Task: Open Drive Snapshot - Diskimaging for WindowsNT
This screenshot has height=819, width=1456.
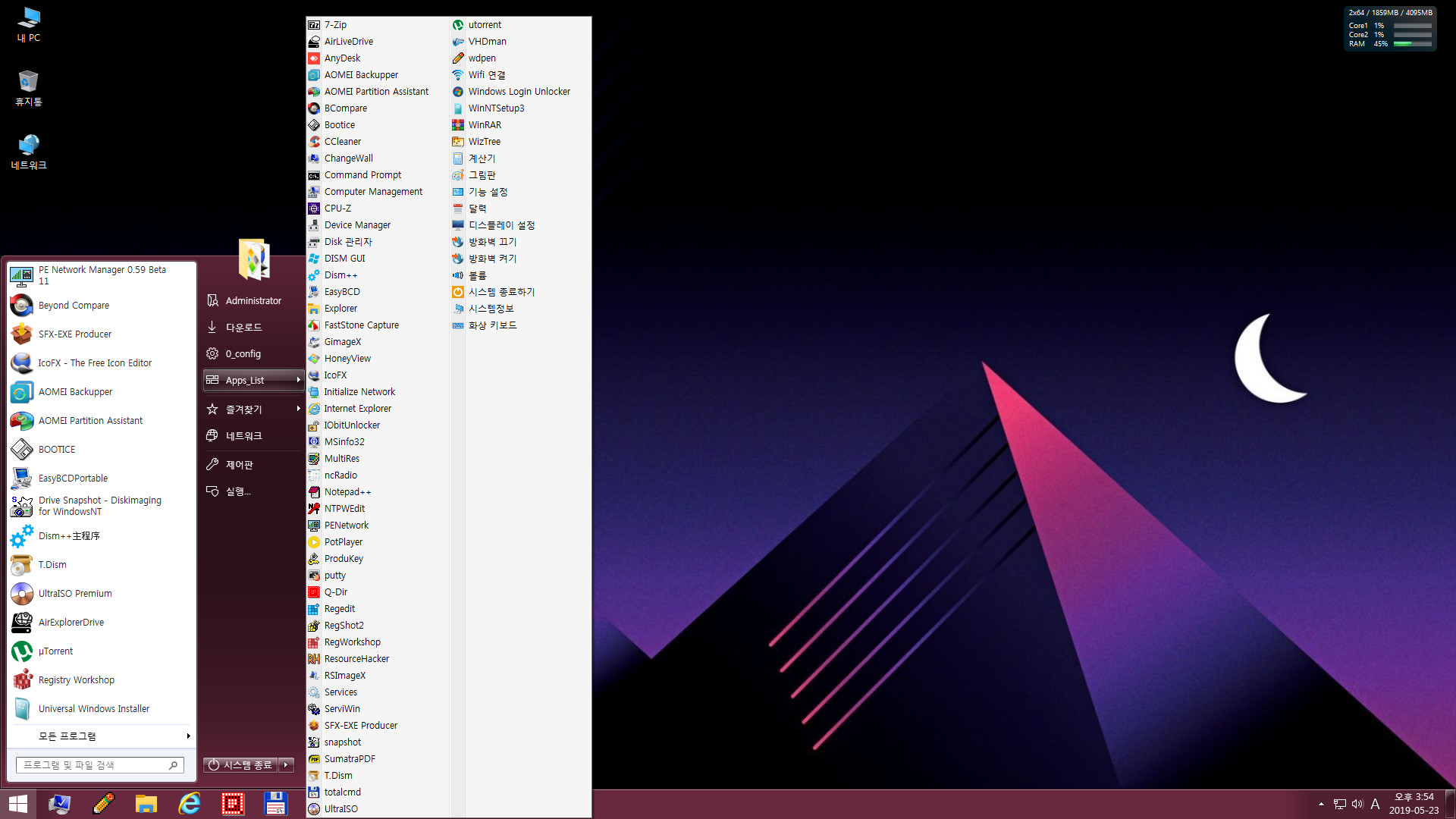Action: [x=102, y=506]
